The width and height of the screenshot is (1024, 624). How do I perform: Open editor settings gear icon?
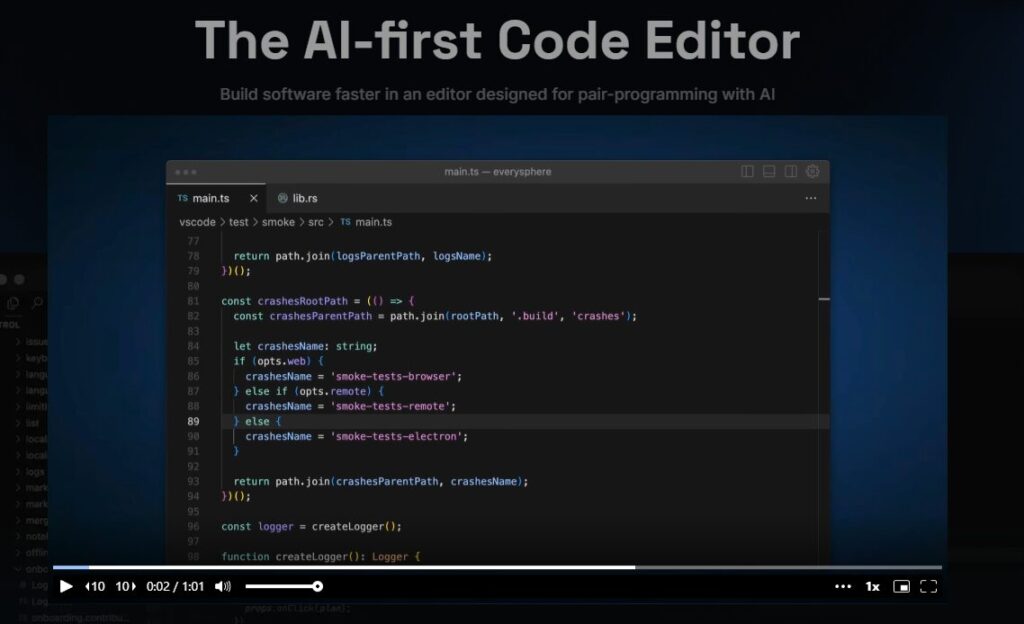813,171
